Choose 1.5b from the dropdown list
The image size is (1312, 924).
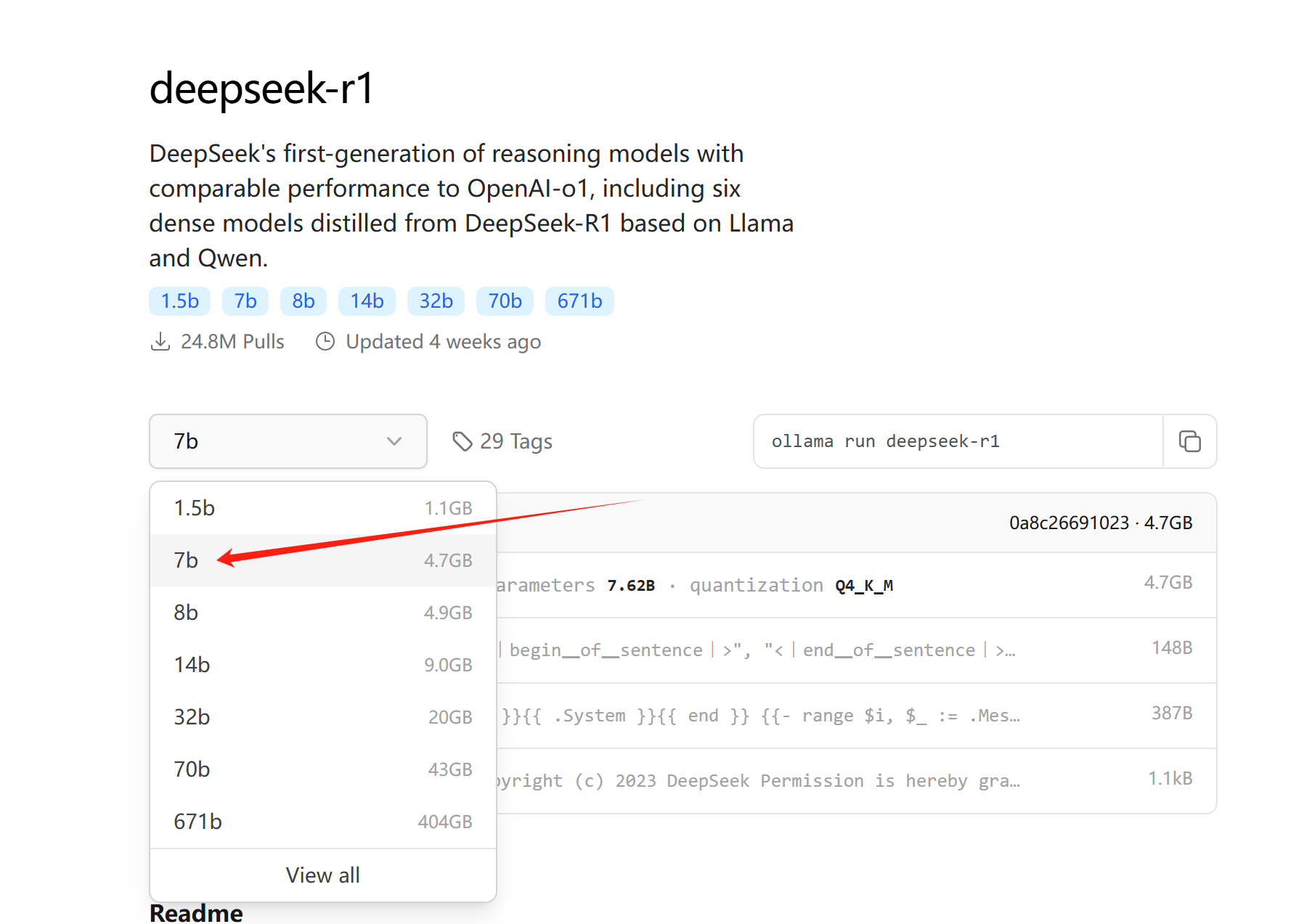(323, 508)
